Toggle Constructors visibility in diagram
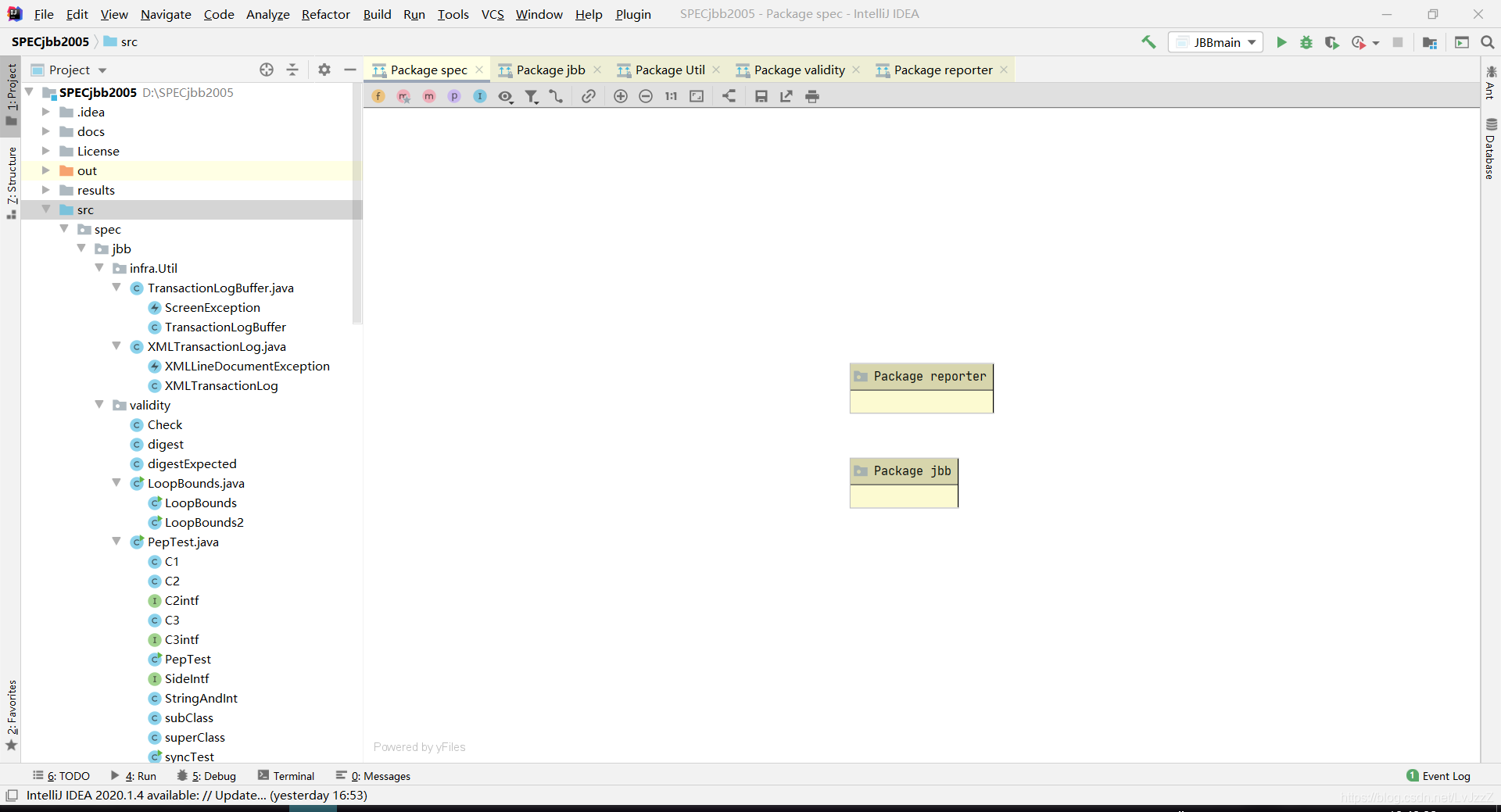 click(403, 96)
